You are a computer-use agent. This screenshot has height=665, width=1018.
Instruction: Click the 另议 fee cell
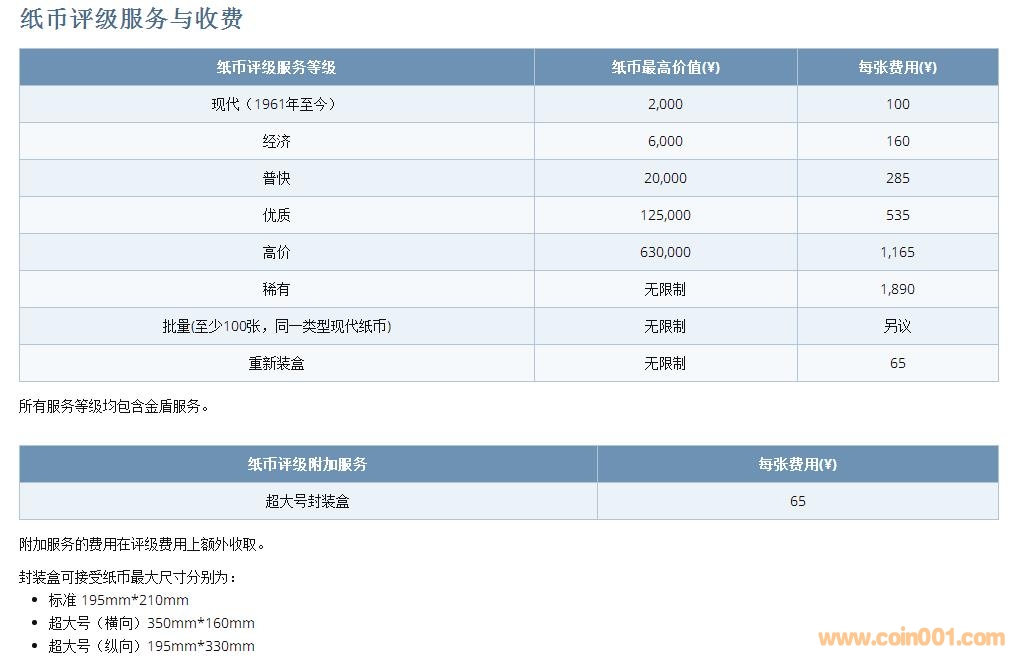click(x=897, y=326)
